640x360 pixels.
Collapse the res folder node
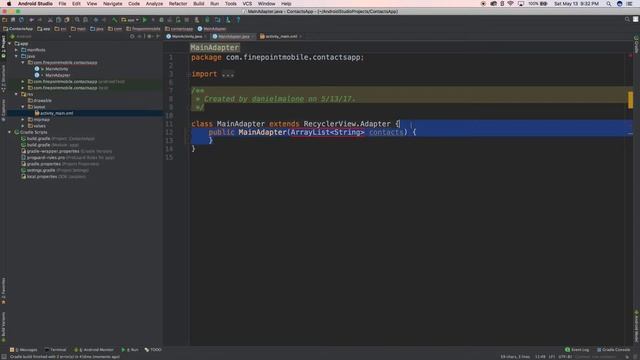[x=16, y=94]
